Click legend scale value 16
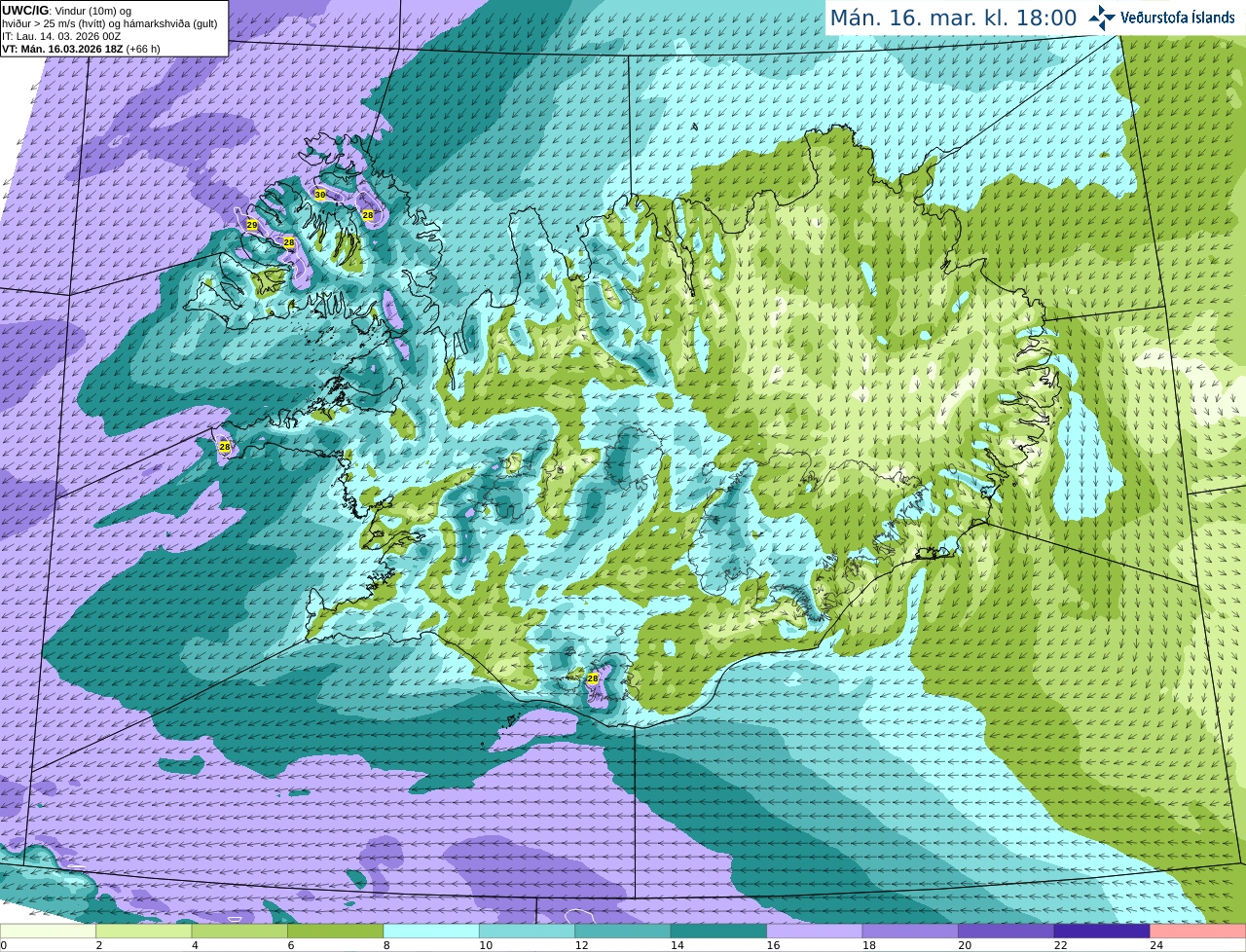 [x=773, y=945]
